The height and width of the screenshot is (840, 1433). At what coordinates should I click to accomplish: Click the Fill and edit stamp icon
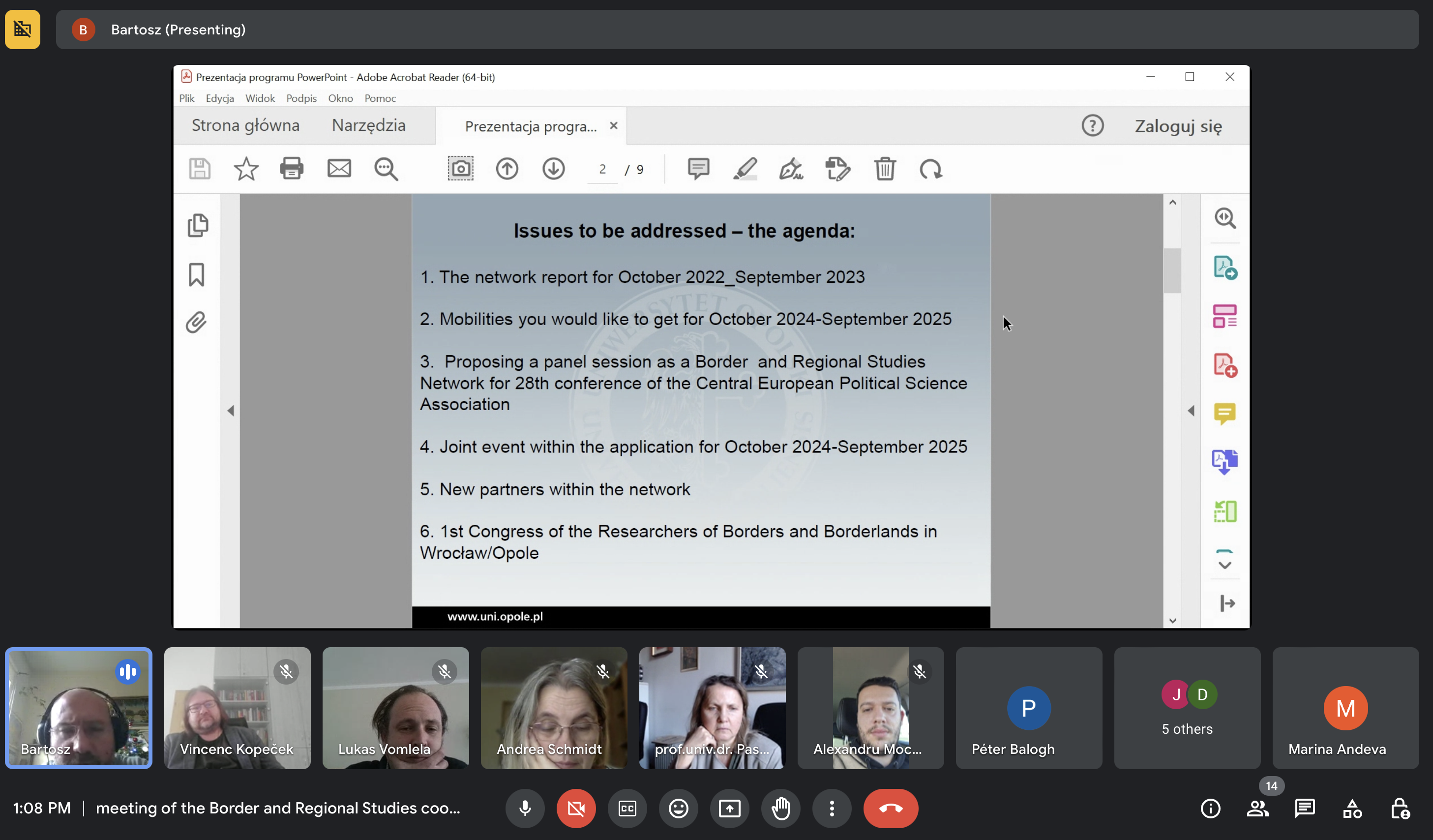[837, 168]
